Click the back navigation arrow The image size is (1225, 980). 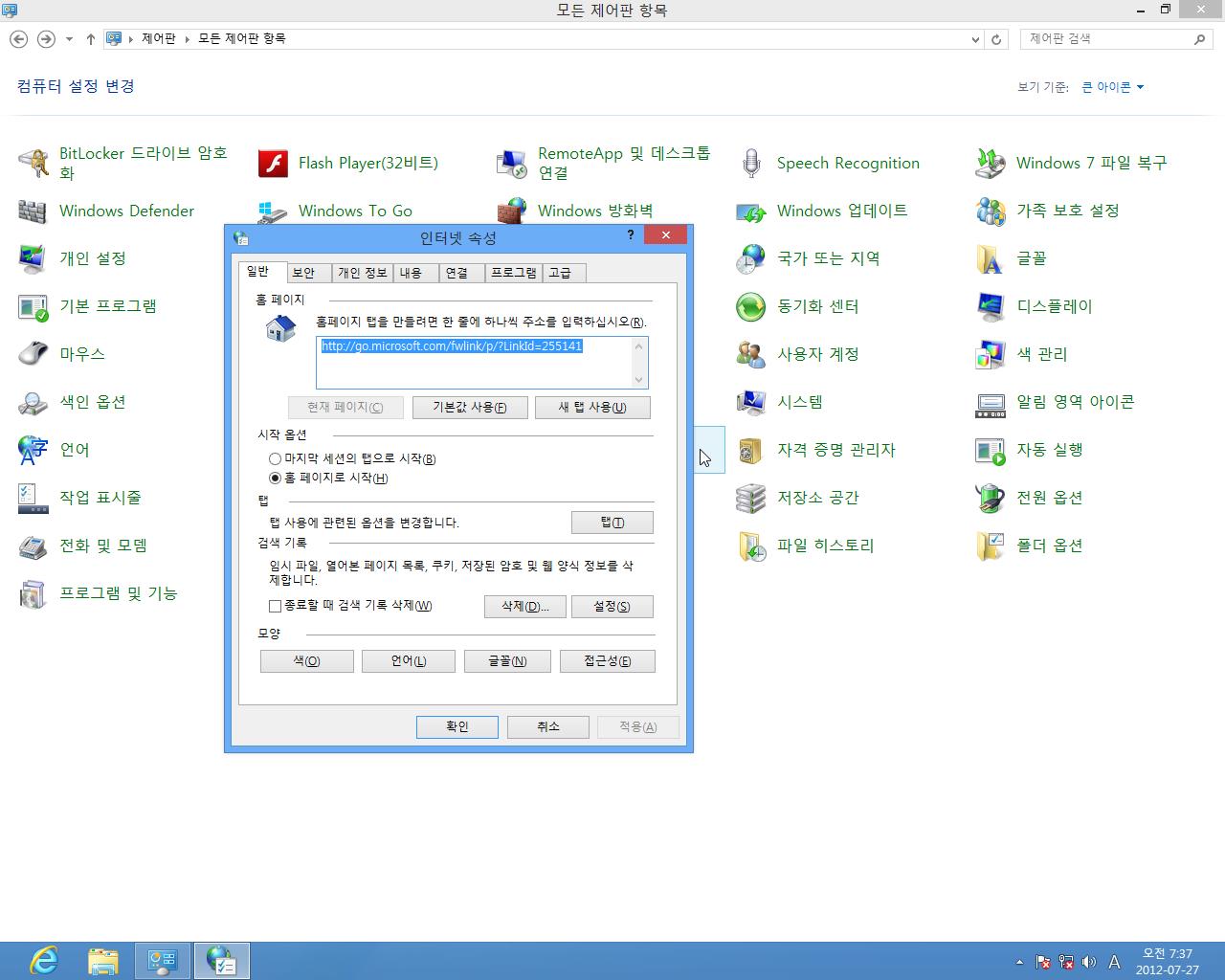(x=18, y=39)
